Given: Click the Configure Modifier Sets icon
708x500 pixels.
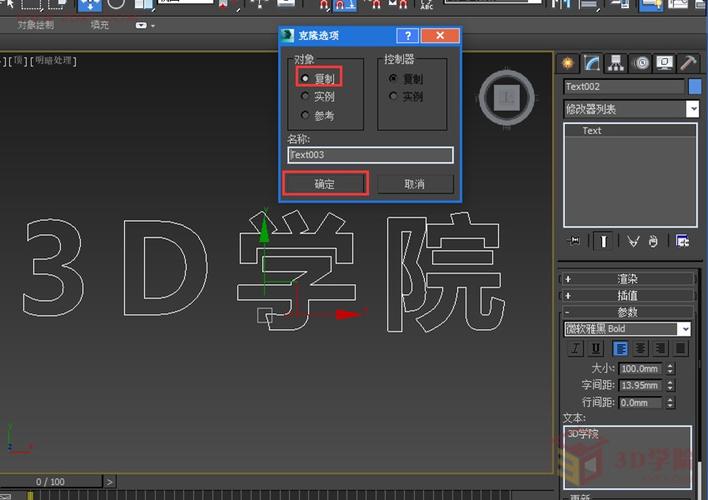Looking at the screenshot, I should click(682, 241).
